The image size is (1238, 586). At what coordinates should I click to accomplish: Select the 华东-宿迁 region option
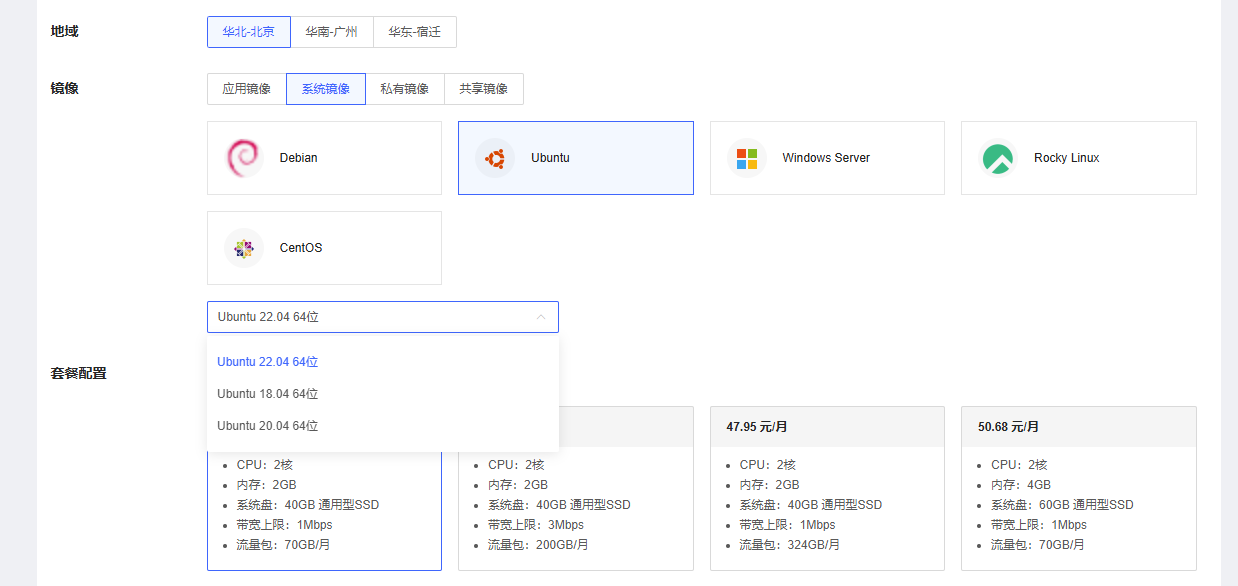pos(415,32)
